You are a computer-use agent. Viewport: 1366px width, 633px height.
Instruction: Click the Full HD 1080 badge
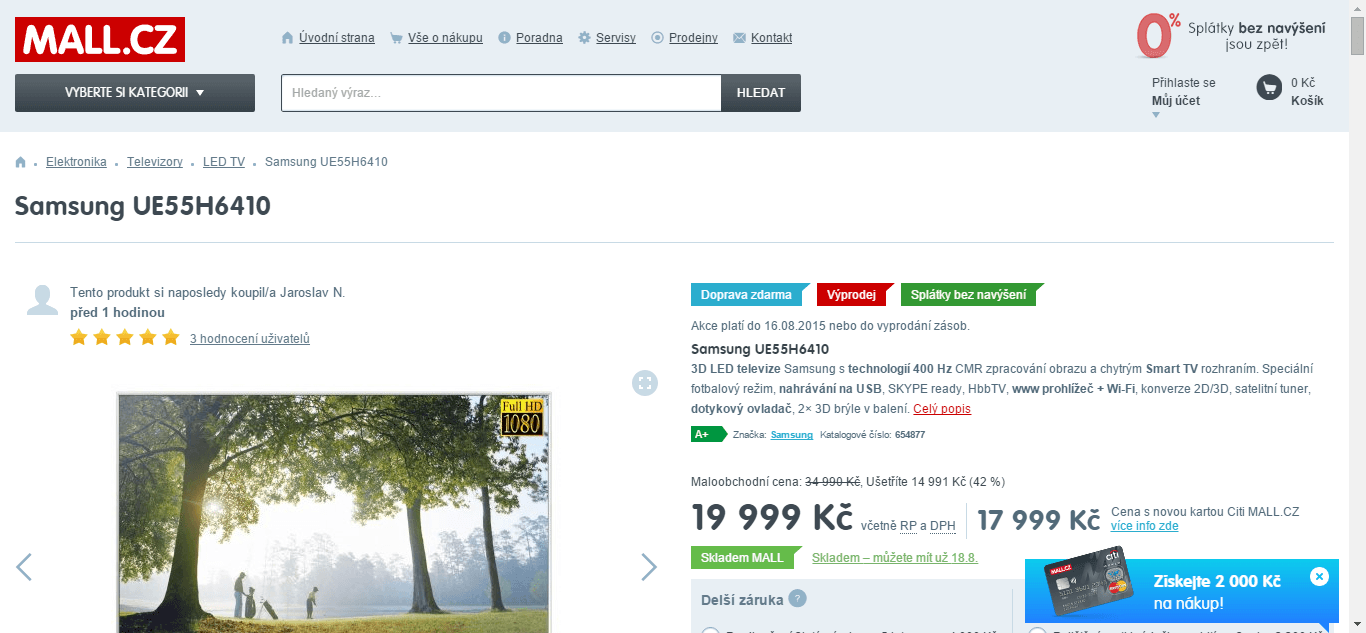[521, 417]
